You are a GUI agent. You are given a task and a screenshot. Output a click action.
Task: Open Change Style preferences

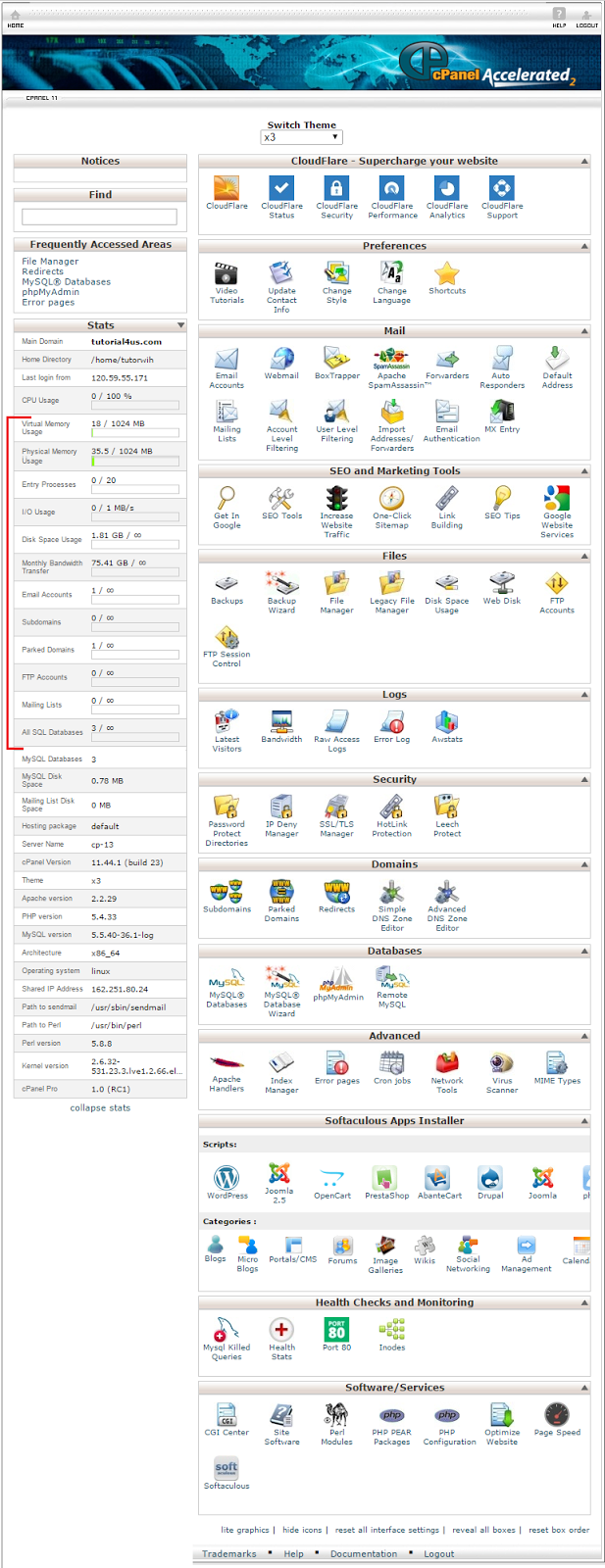click(x=336, y=282)
